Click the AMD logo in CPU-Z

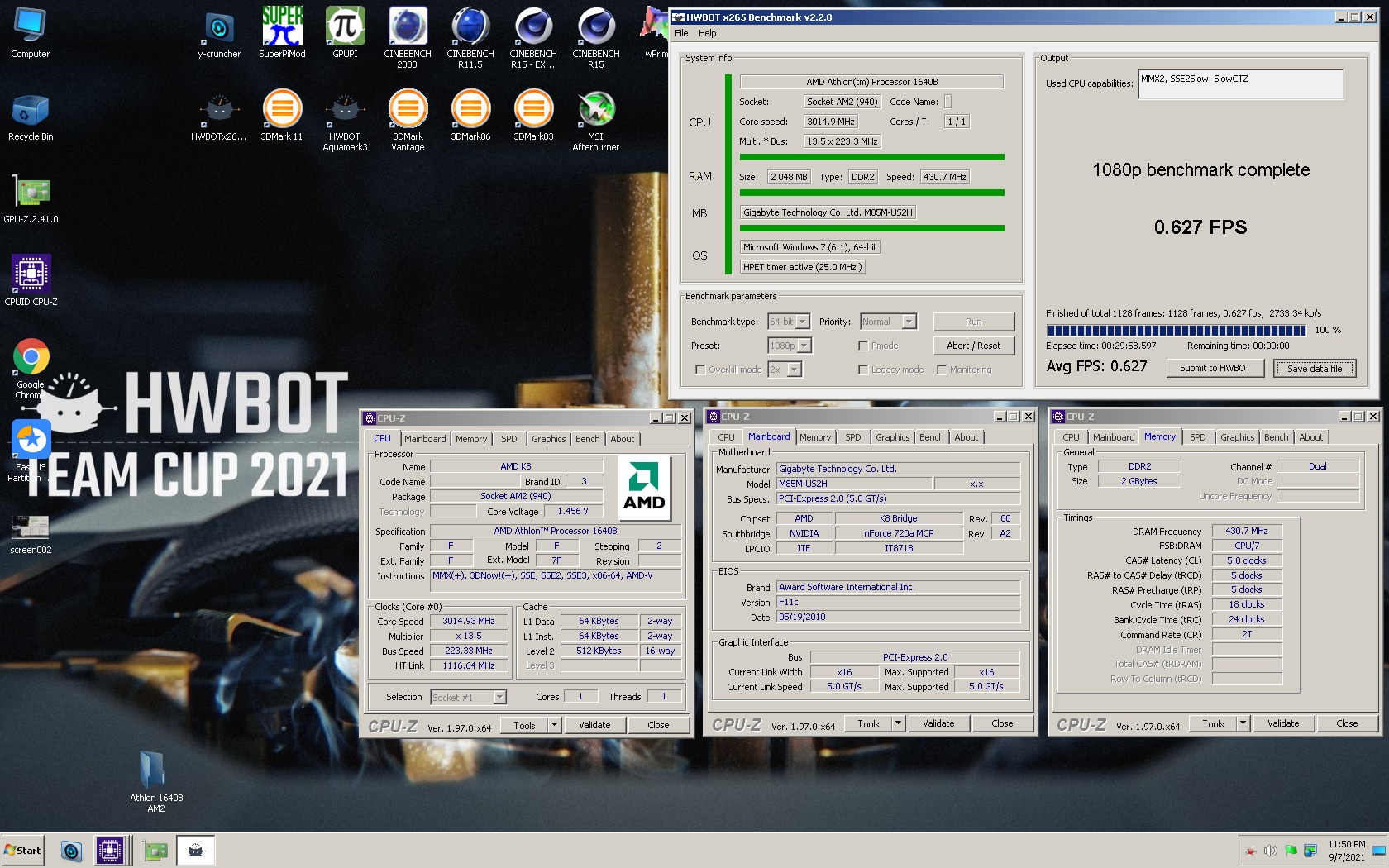click(644, 488)
